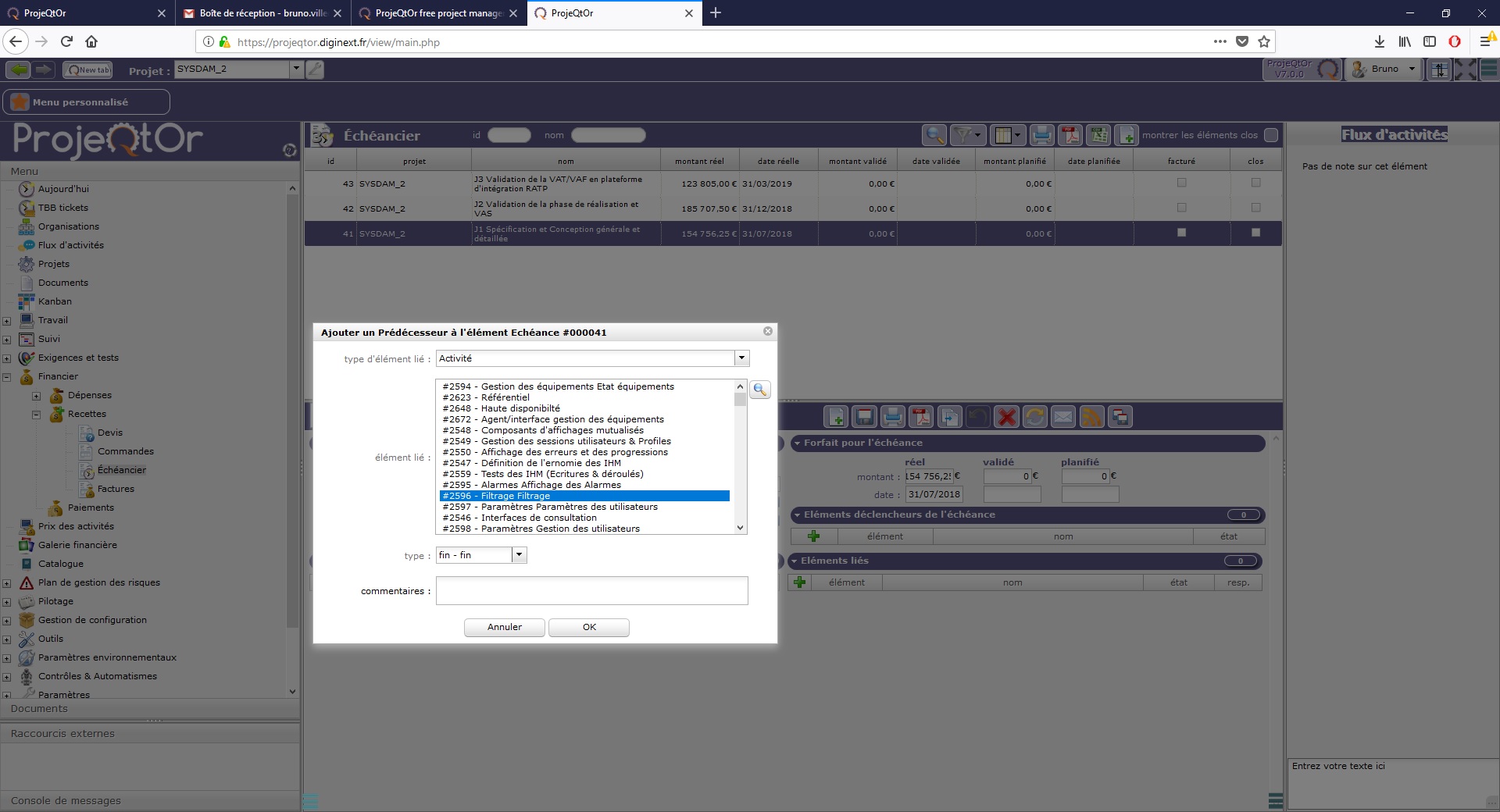
Task: Click the refresh icon in detail toolbar
Action: point(1035,417)
